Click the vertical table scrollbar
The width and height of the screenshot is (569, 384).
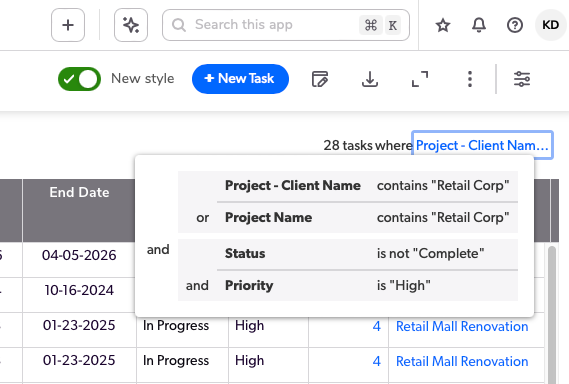tap(552, 314)
